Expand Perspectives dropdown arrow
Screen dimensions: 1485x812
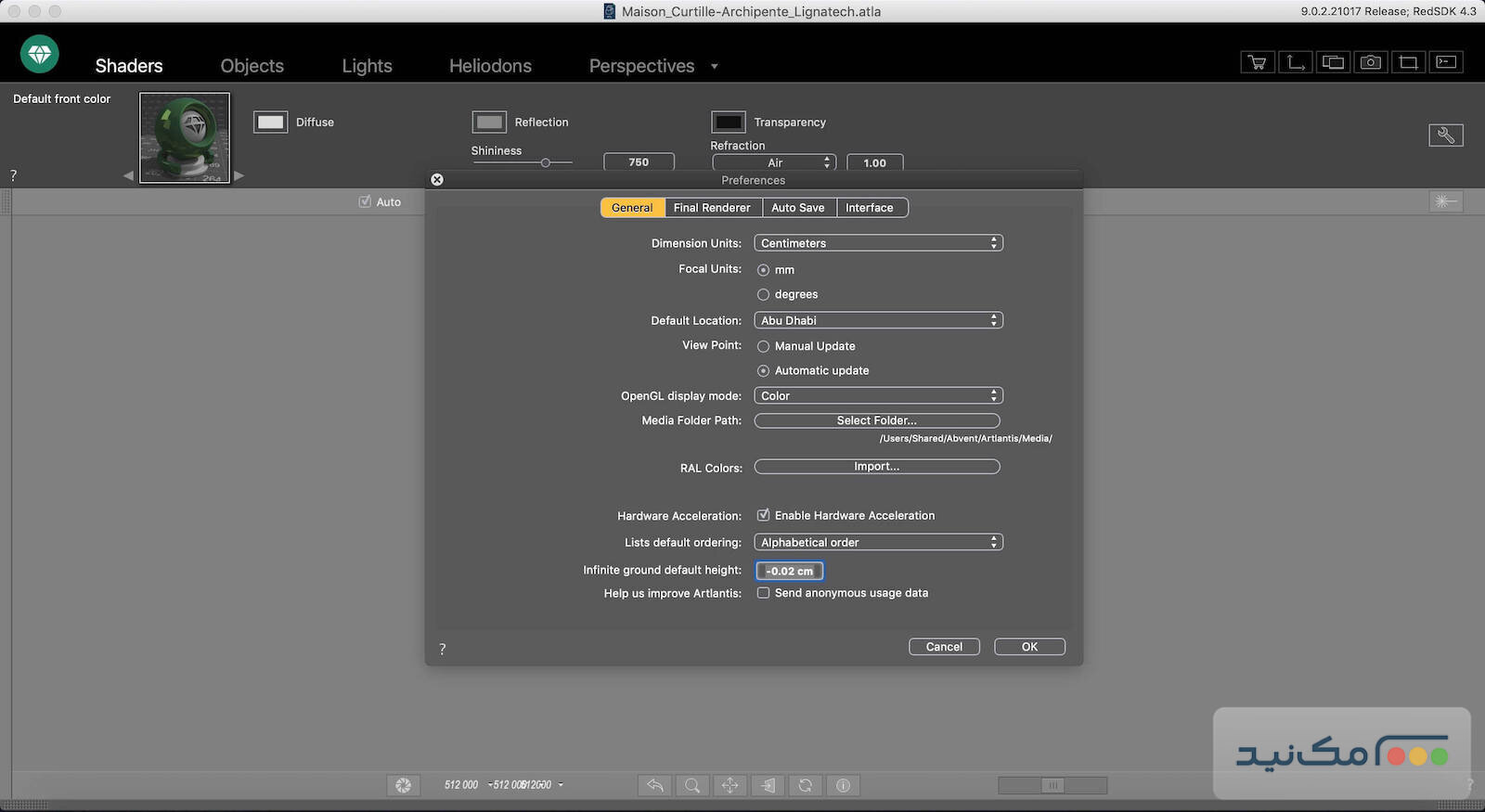tap(714, 67)
